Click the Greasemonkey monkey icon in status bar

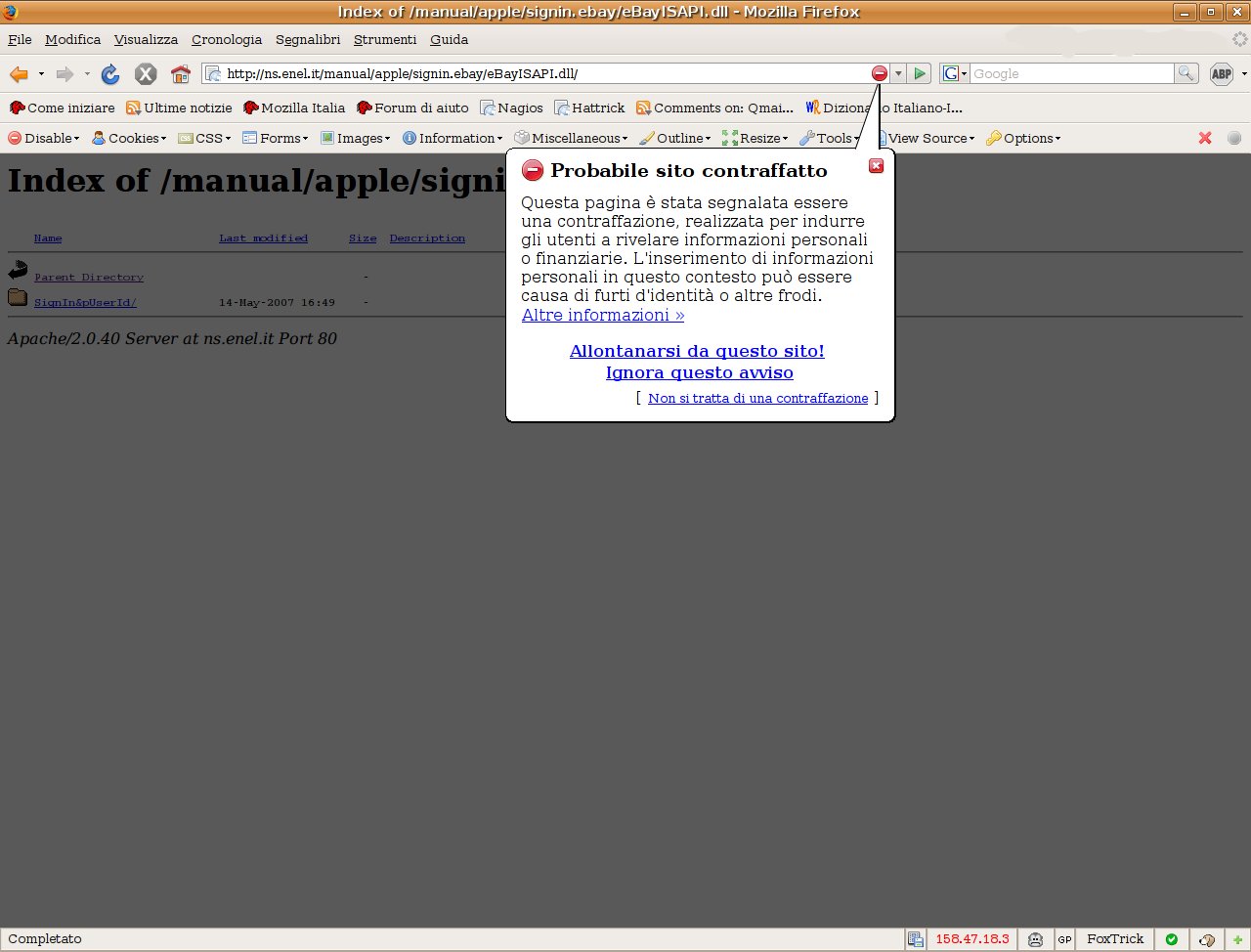(x=1035, y=939)
